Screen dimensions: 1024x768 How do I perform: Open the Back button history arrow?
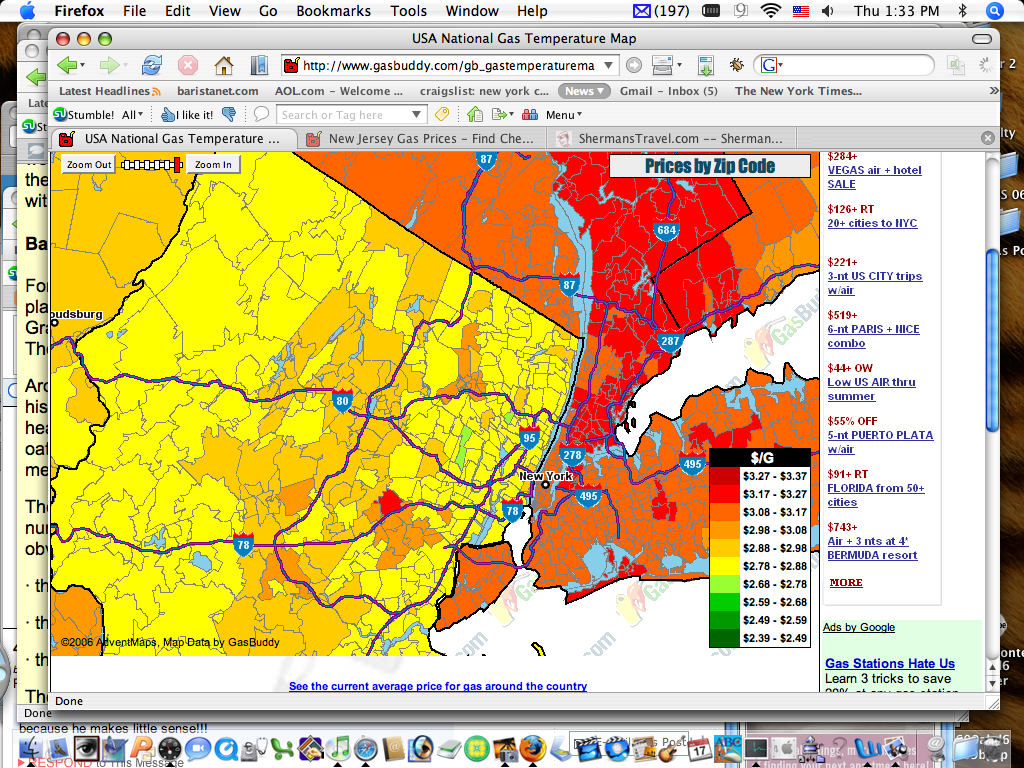[82, 65]
